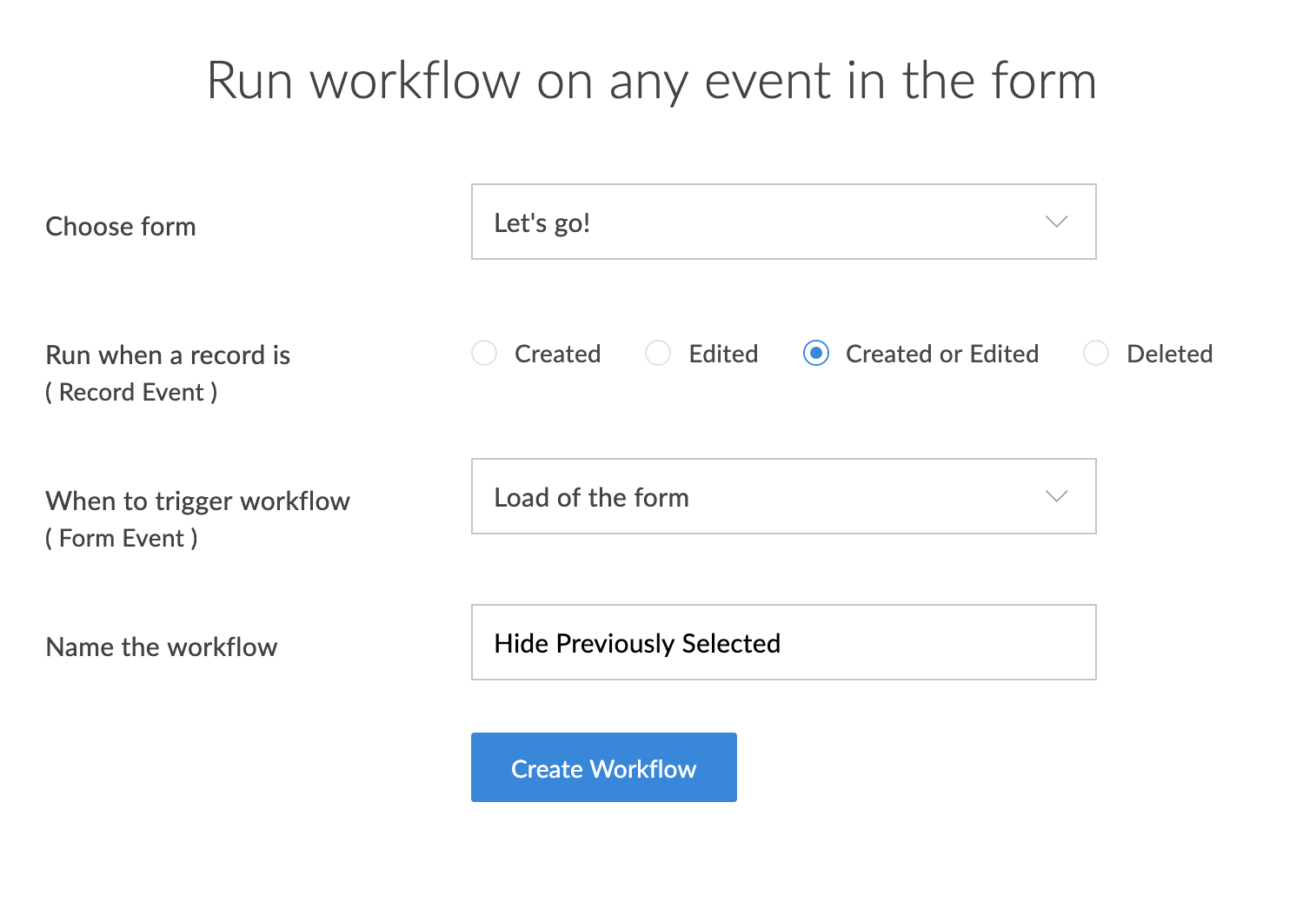Click the "Created or Edited" label text
This screenshot has width=1316, height=902.
(x=942, y=354)
